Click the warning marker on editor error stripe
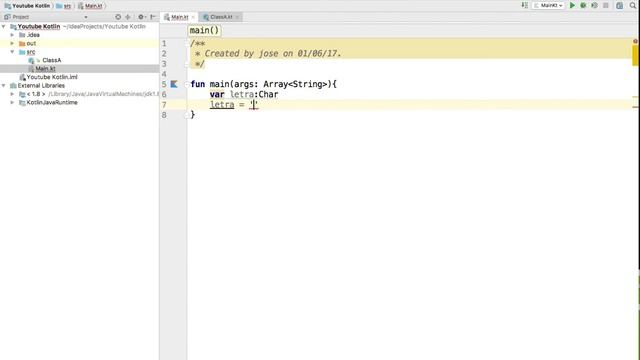Viewport: 640px width, 360px height. pyautogui.click(x=635, y=97)
